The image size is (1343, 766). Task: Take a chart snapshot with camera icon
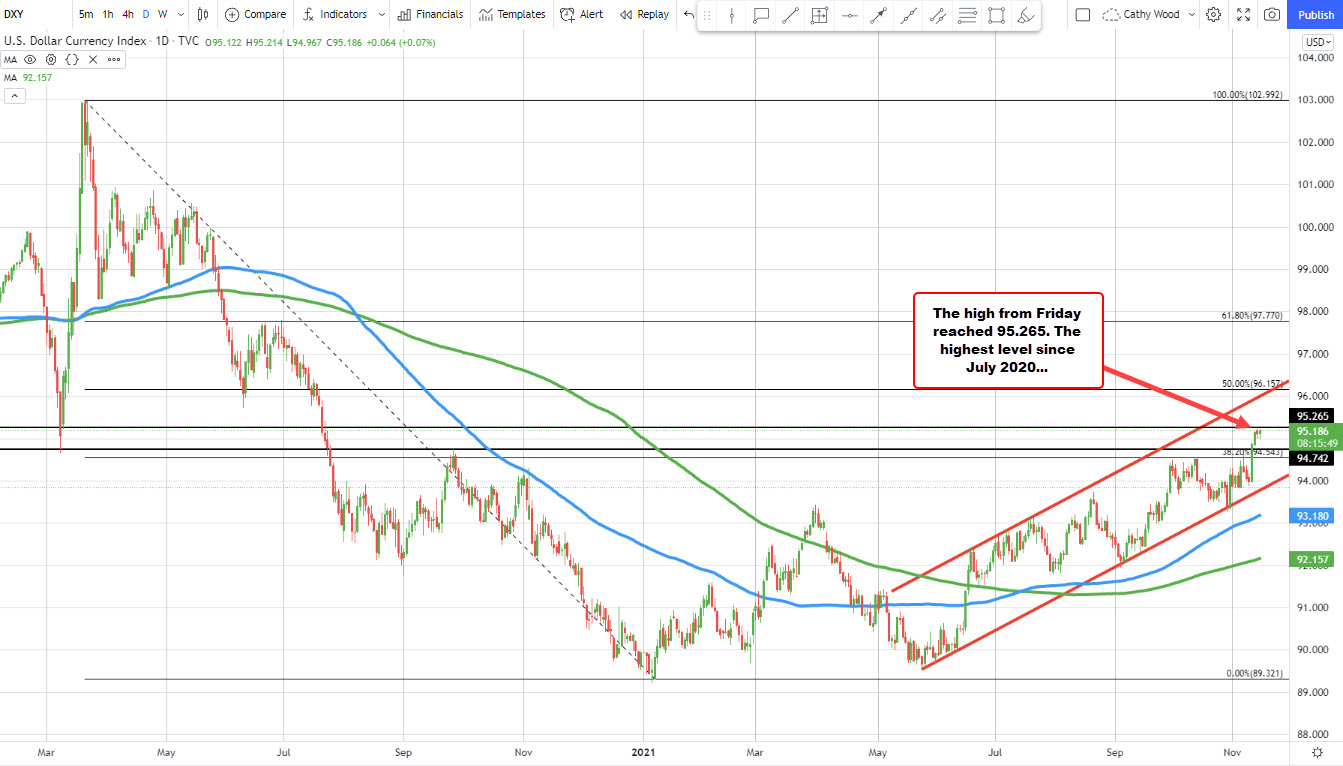(1271, 14)
